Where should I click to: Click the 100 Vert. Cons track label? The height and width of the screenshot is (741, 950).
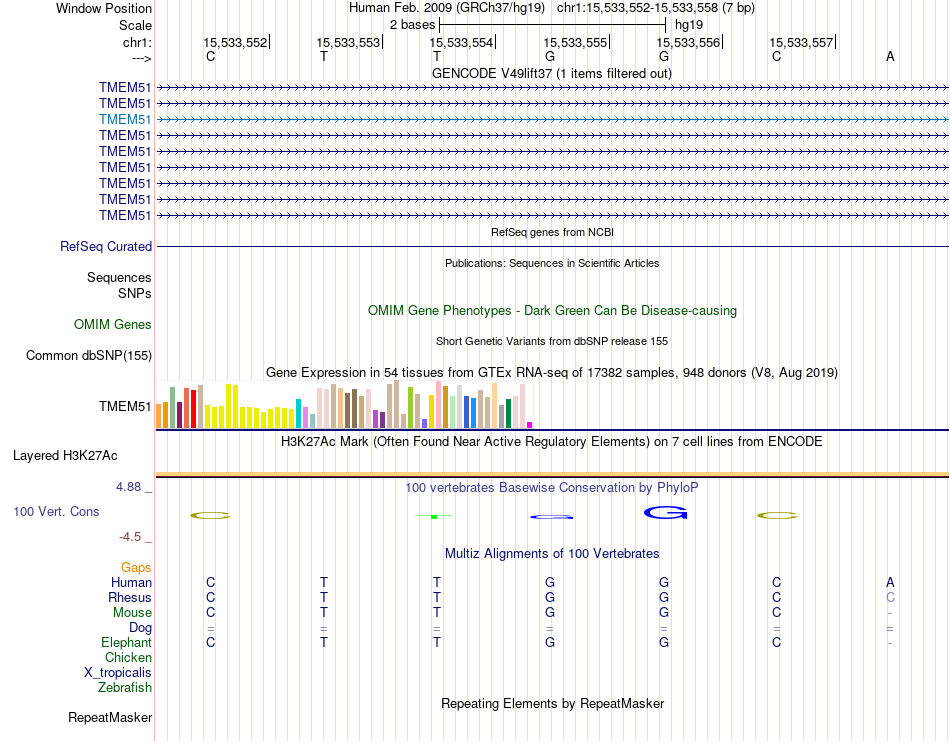coord(56,511)
